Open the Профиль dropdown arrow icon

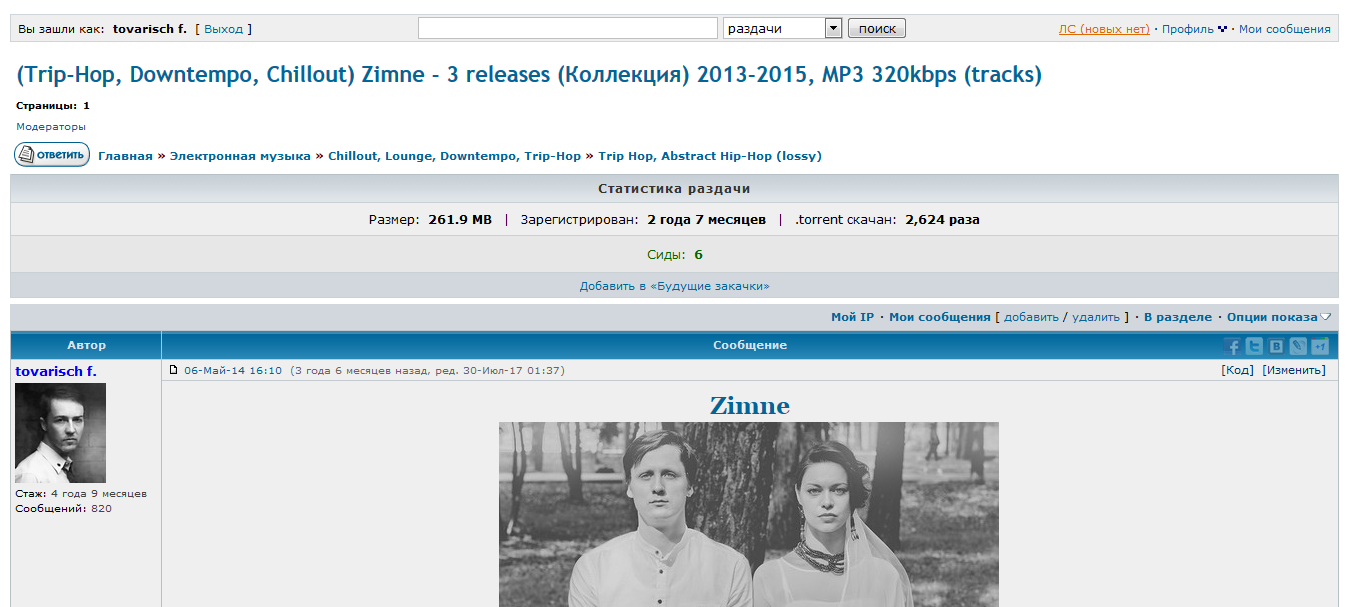tap(1222, 29)
